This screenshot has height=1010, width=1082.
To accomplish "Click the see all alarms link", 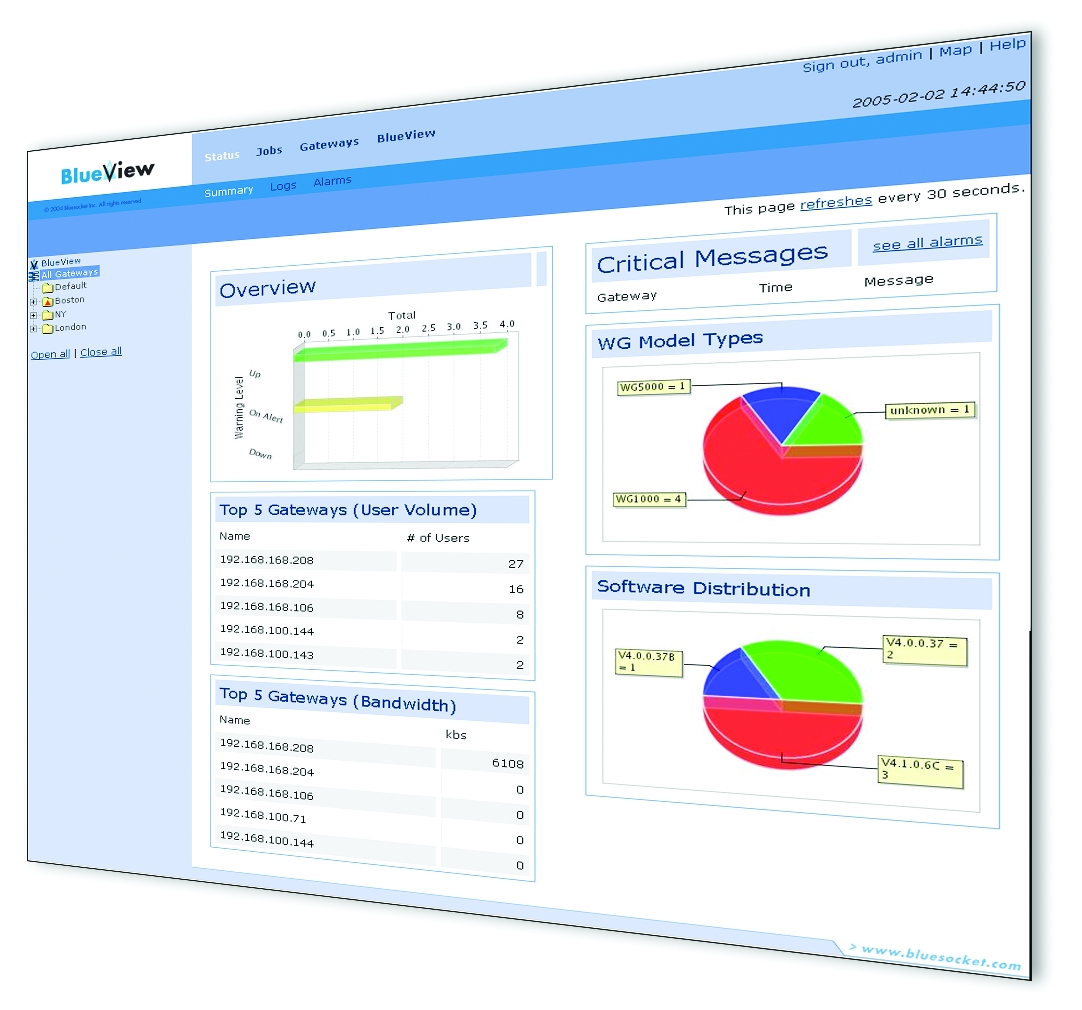I will [x=927, y=243].
